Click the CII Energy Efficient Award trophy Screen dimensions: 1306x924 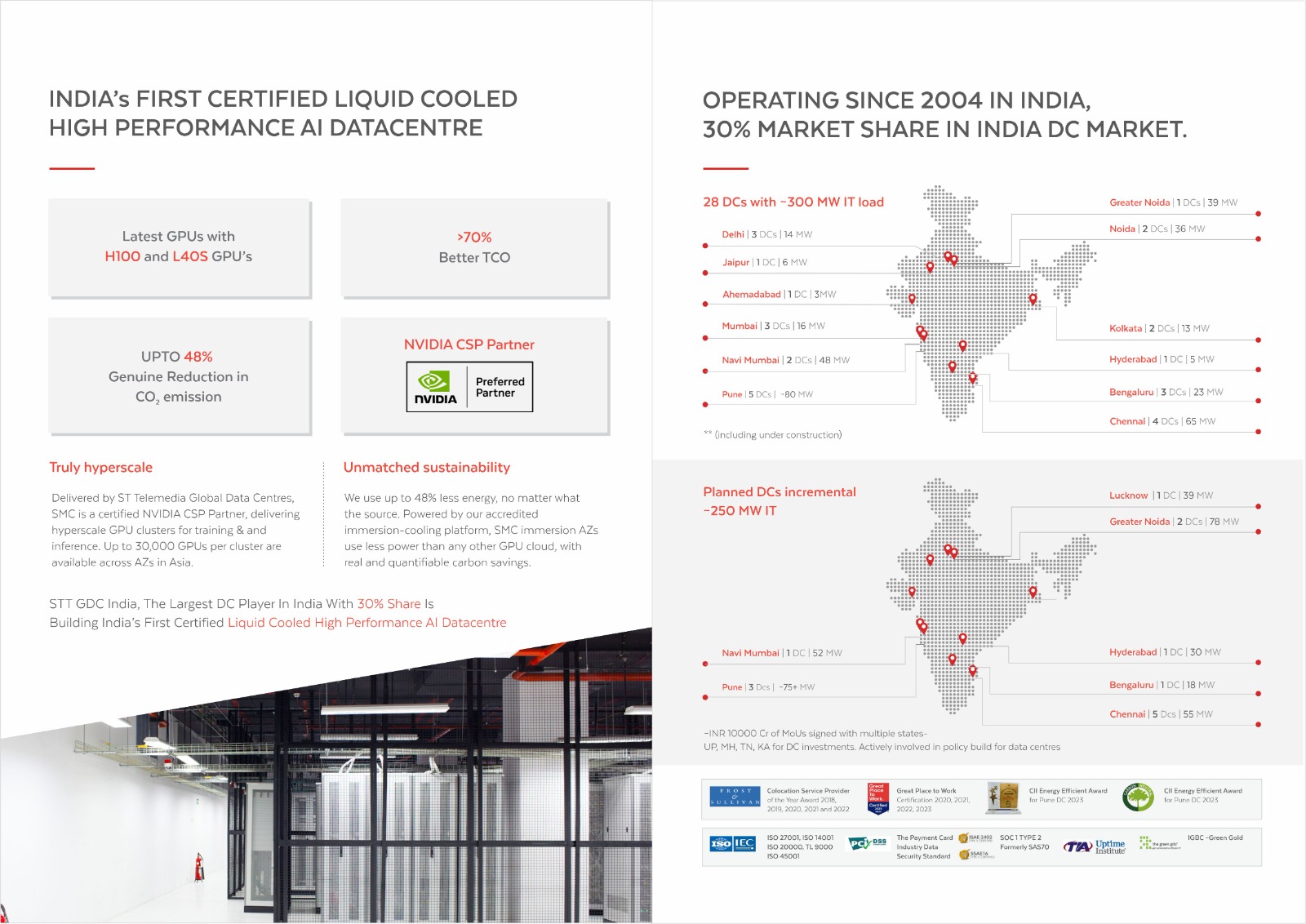1003,797
